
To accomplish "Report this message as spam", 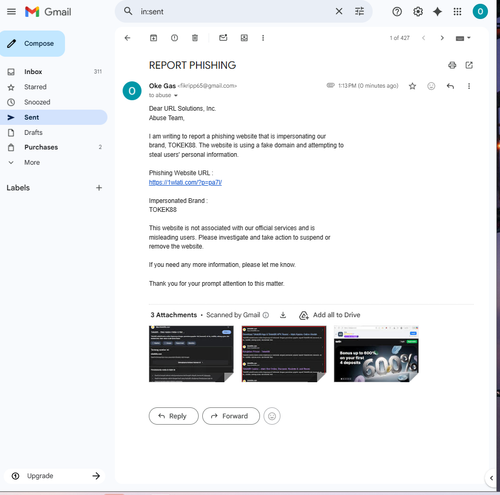I will [174, 38].
